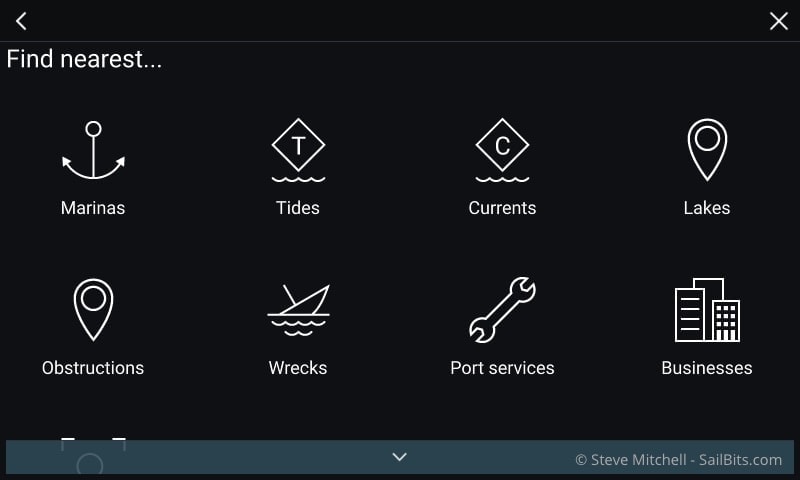The height and width of the screenshot is (480, 800).
Task: Click the Marinas text label
Action: (93, 208)
